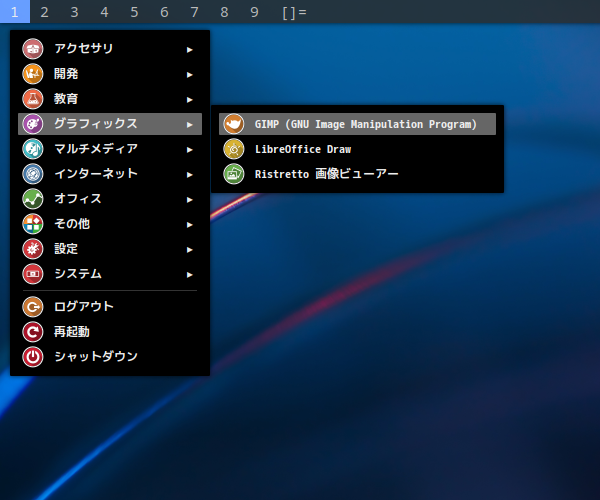Click the グラフィックス submenu arrow
This screenshot has height=500, width=600.
coord(189,125)
